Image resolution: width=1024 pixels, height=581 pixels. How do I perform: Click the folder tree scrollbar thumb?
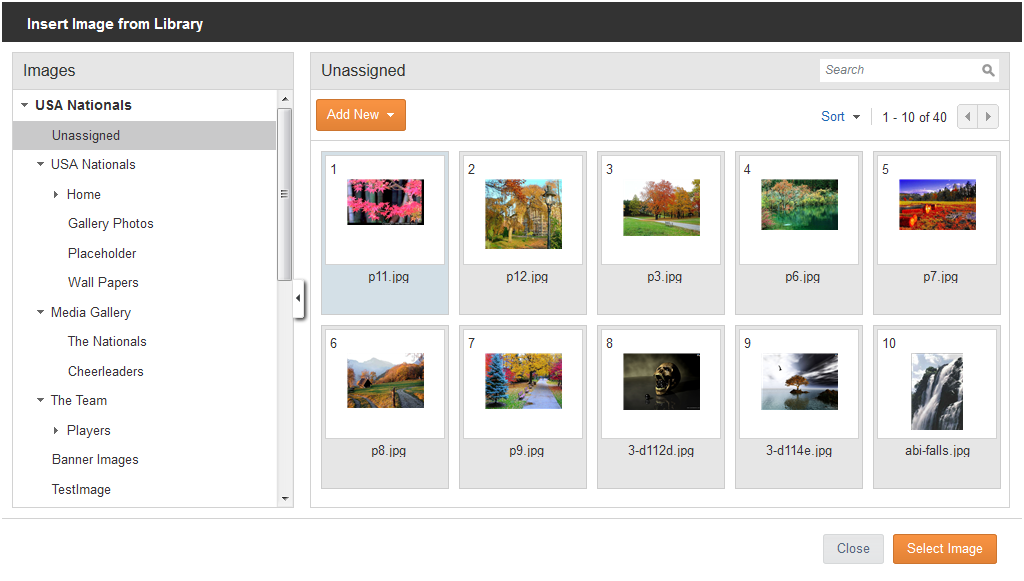[284, 194]
